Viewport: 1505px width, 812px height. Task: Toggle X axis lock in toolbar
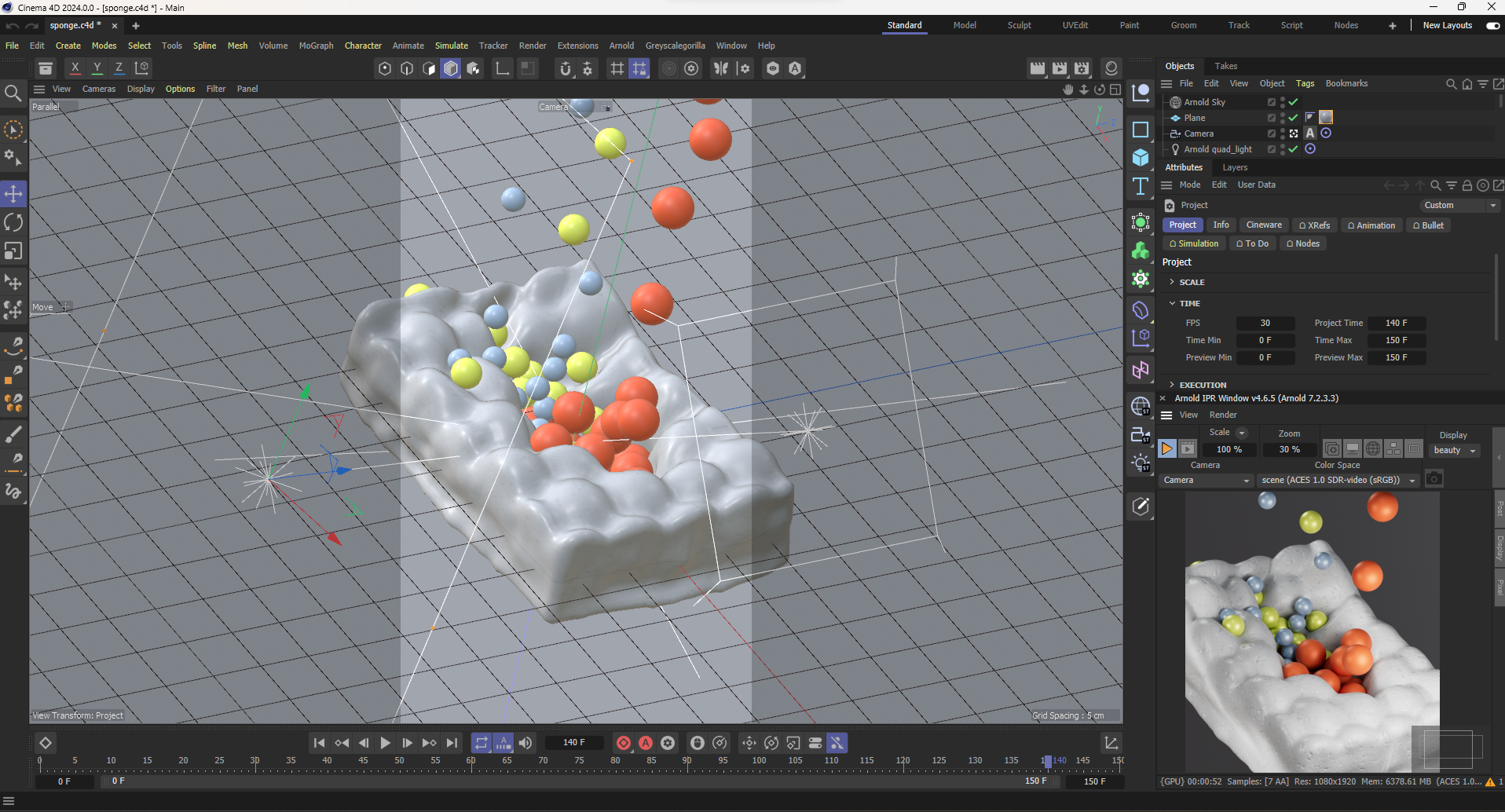(x=75, y=68)
